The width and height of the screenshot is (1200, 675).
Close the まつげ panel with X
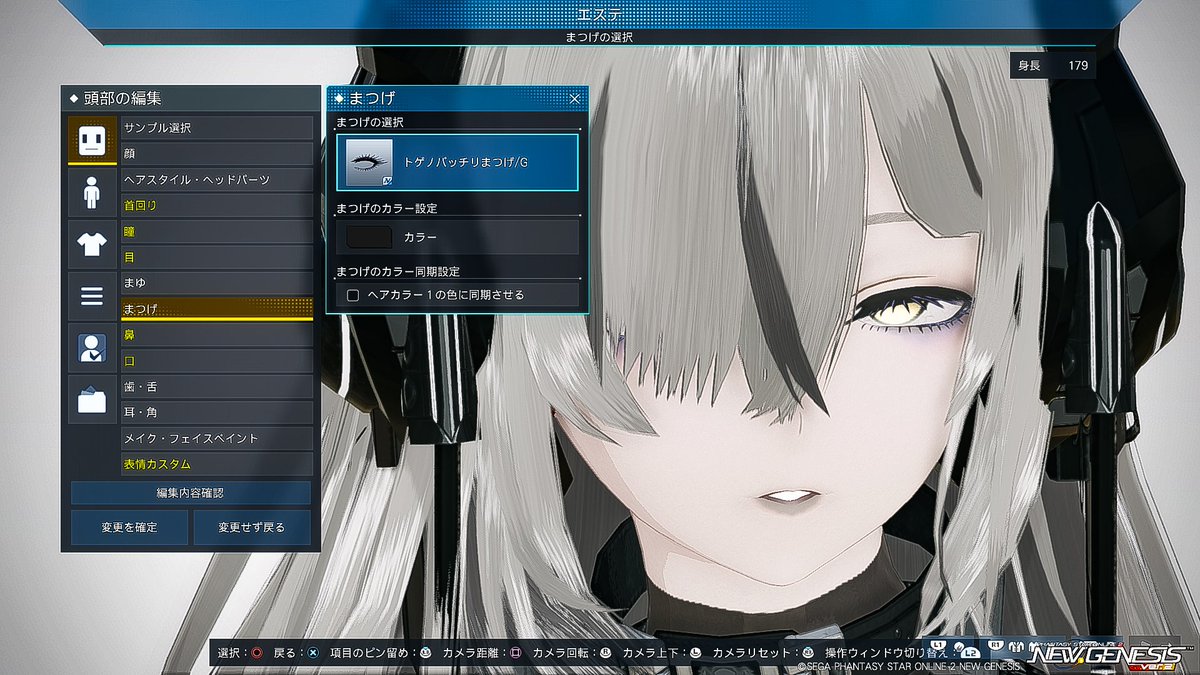click(x=575, y=99)
